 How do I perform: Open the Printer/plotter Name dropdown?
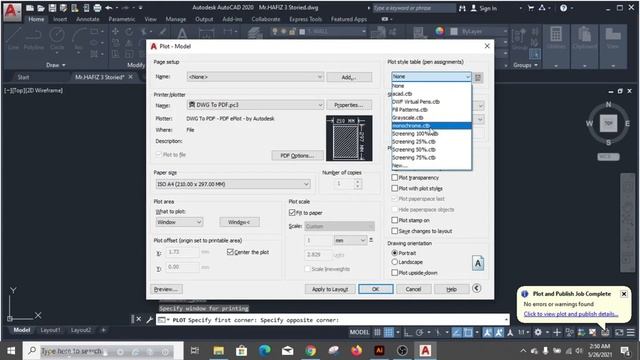pyautogui.click(x=255, y=105)
